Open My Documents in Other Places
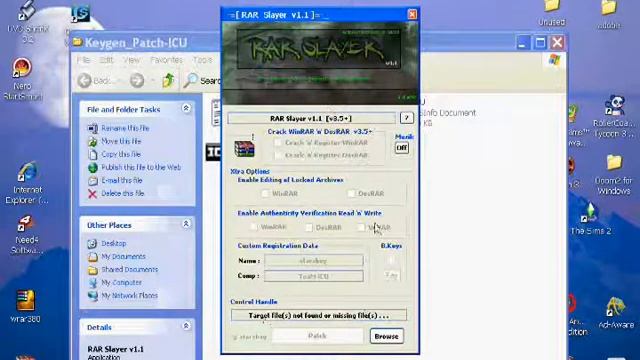This screenshot has width=640, height=360. pos(123,256)
